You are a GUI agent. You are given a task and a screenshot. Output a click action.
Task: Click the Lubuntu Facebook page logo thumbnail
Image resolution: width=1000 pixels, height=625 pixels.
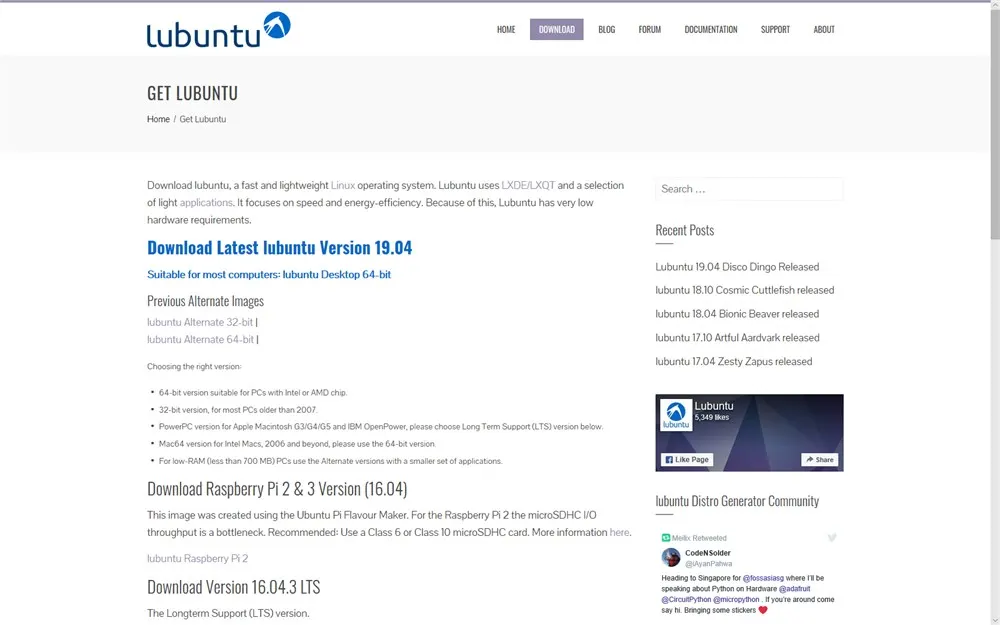(676, 415)
